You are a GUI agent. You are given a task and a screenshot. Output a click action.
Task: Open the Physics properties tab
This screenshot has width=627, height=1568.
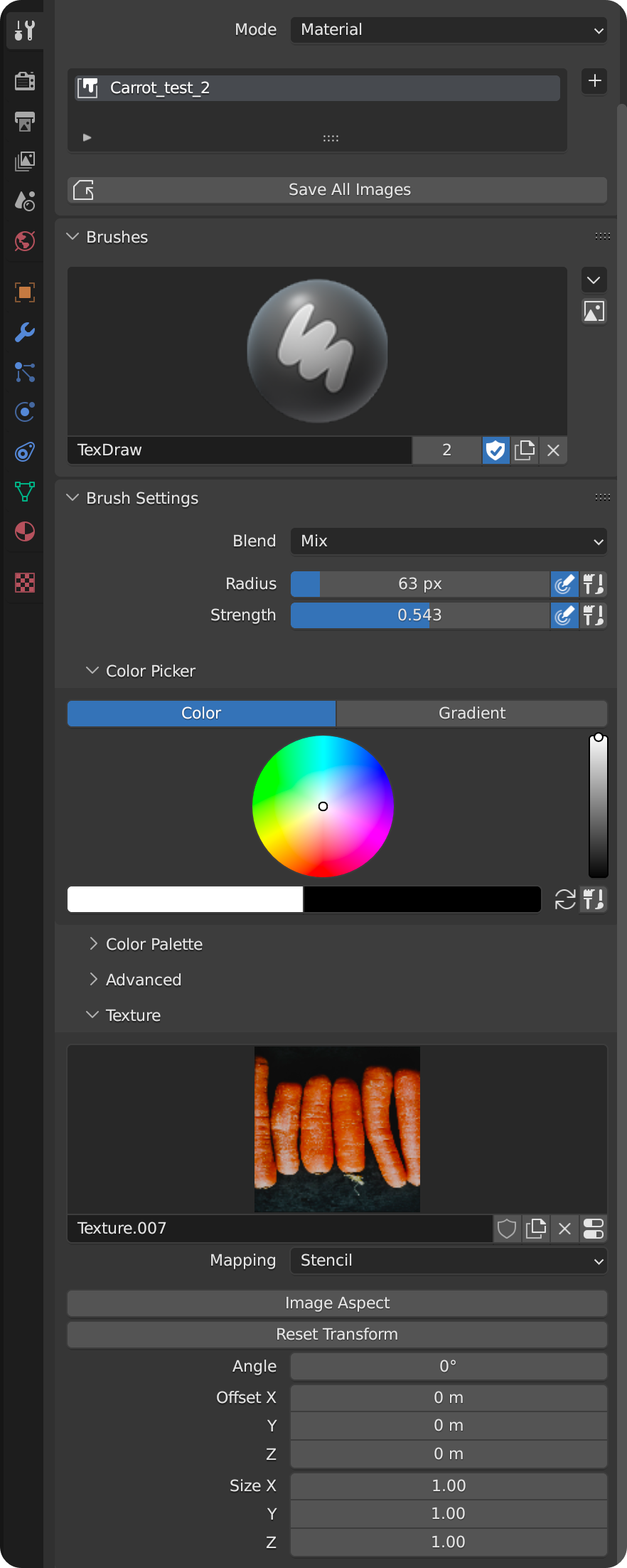click(25, 412)
